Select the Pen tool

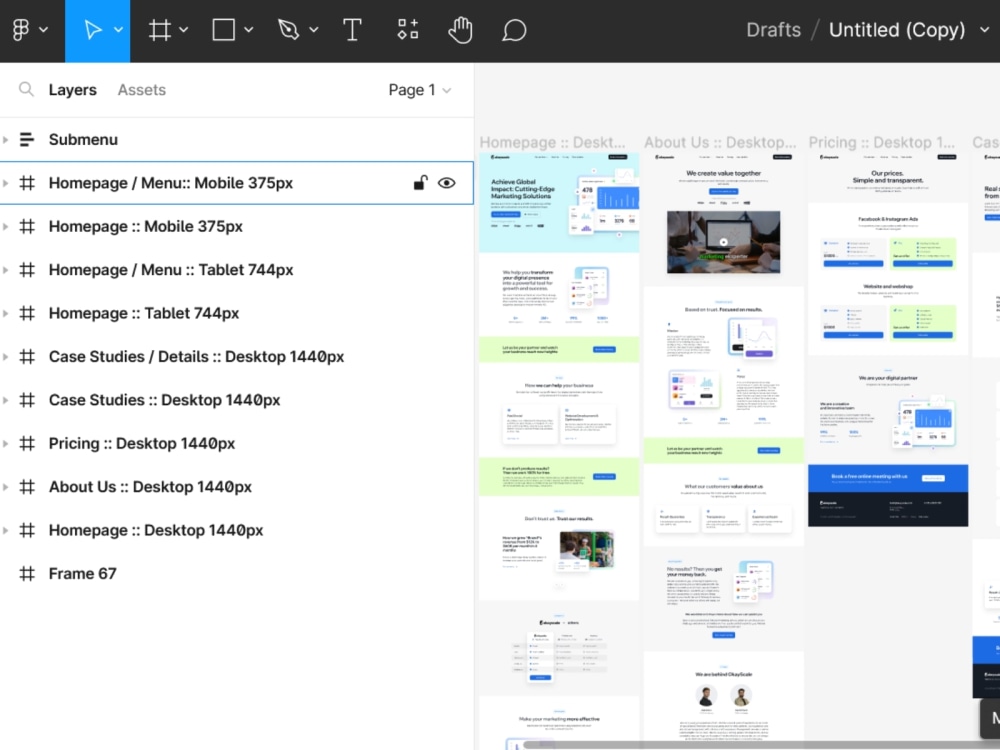coord(288,29)
